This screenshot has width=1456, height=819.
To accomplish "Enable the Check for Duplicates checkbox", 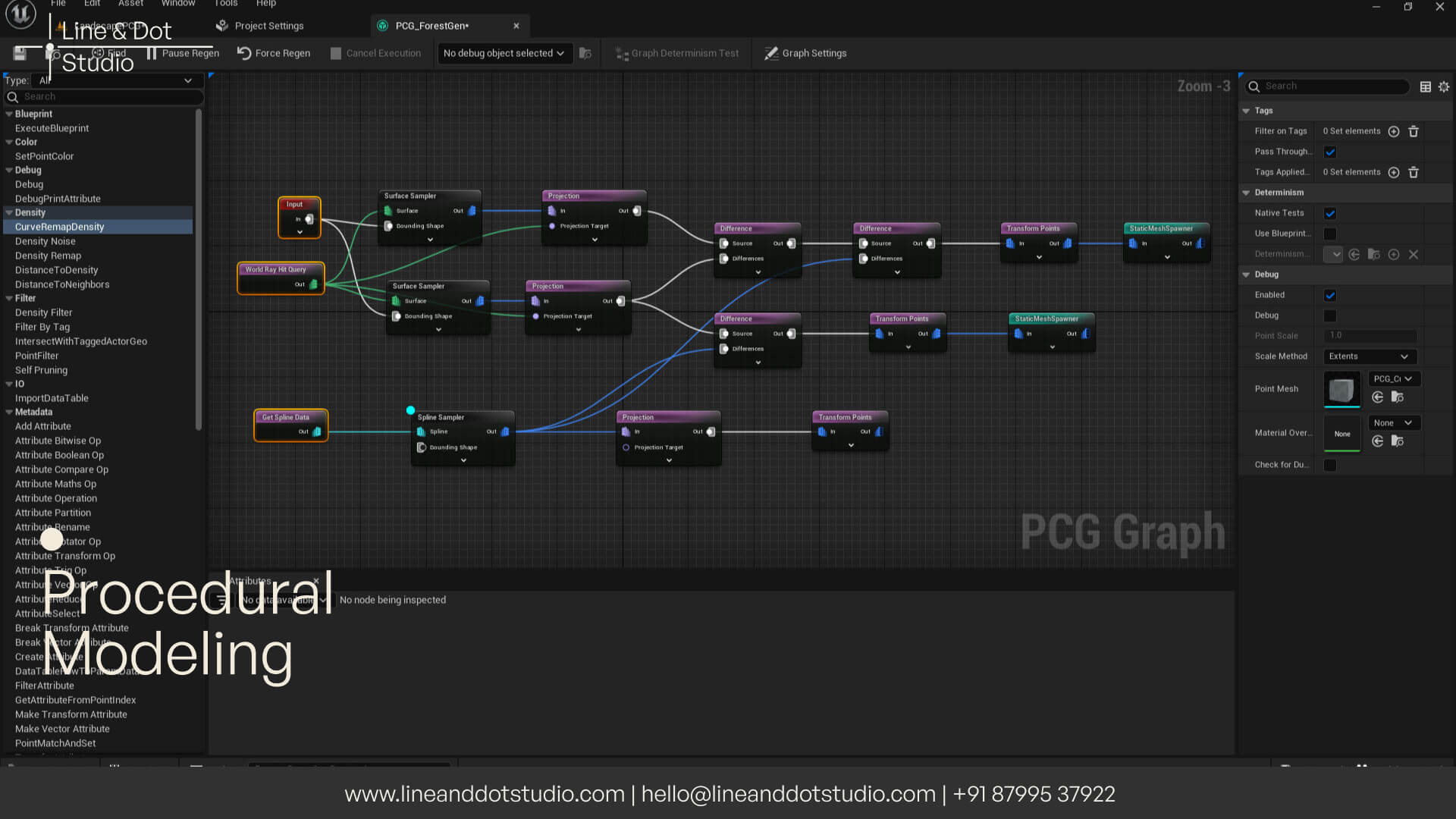I will (x=1330, y=465).
